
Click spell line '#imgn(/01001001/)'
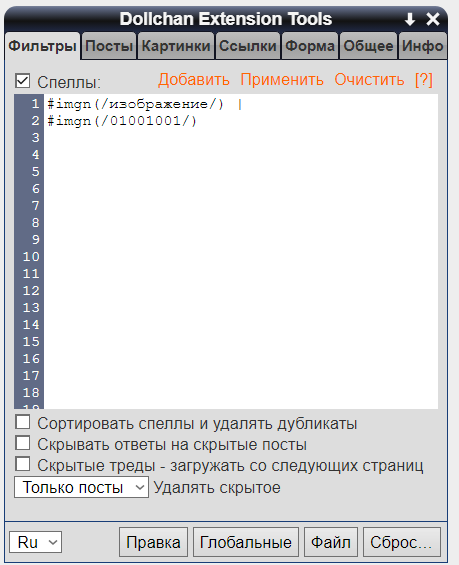tap(122, 121)
